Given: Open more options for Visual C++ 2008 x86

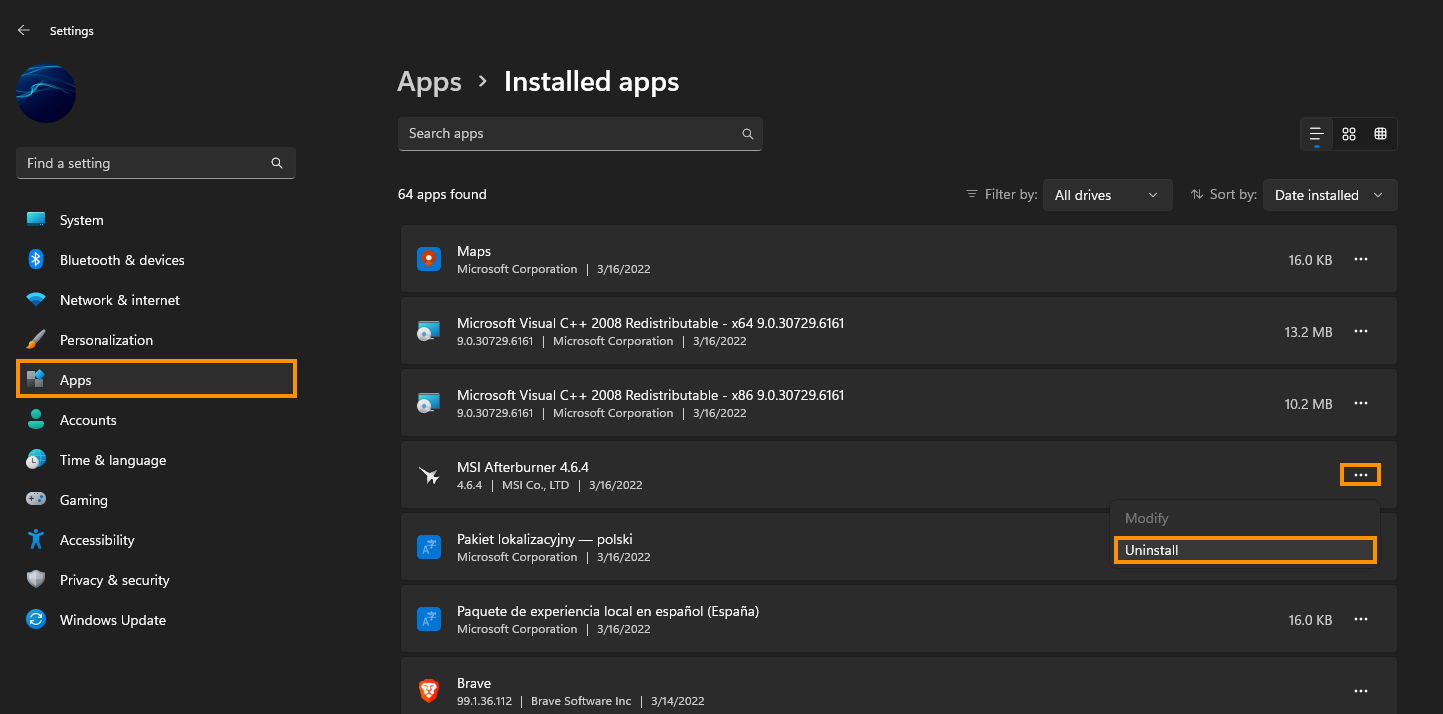Looking at the screenshot, I should [x=1360, y=403].
